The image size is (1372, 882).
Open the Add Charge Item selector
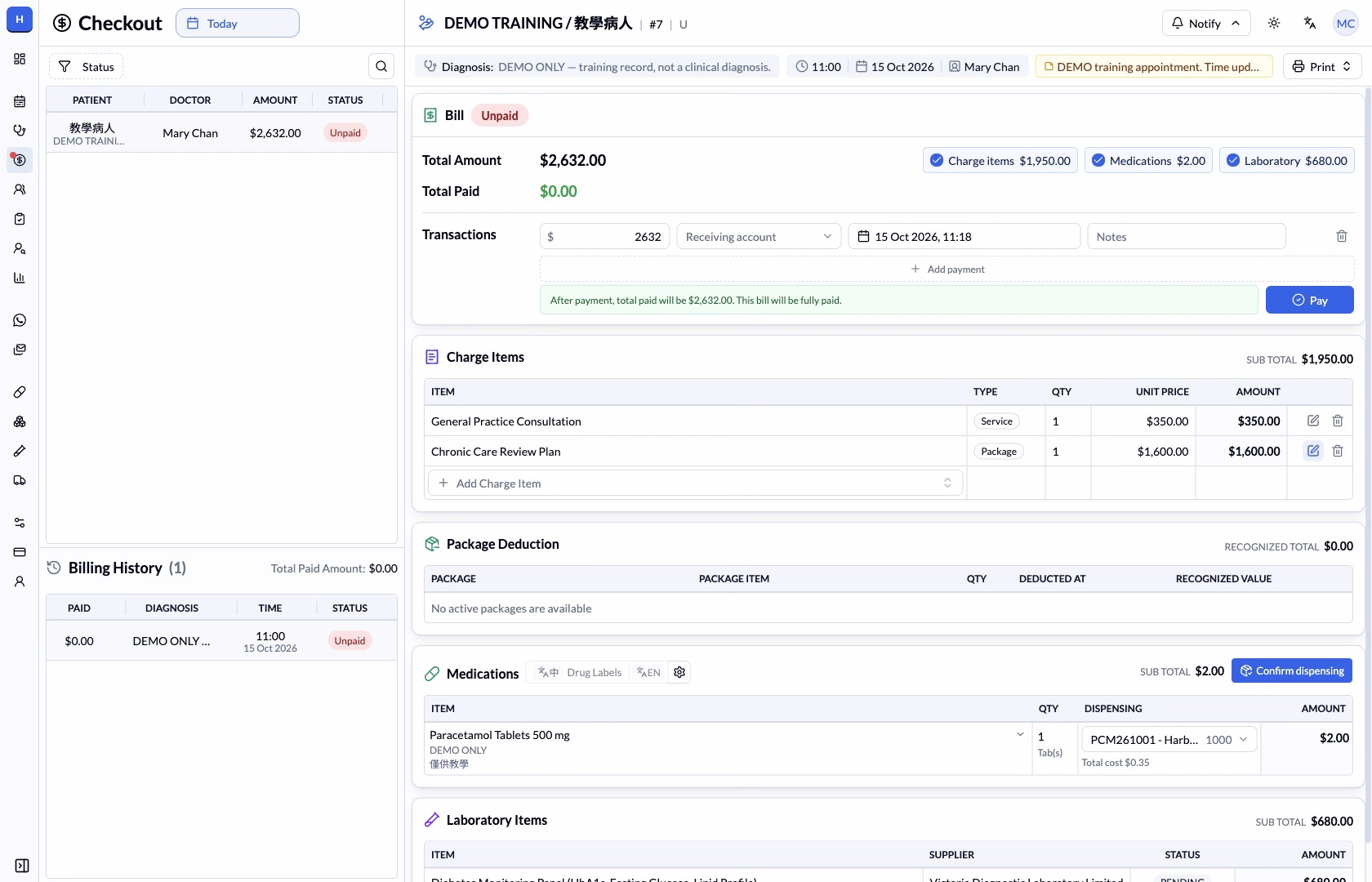(x=696, y=483)
